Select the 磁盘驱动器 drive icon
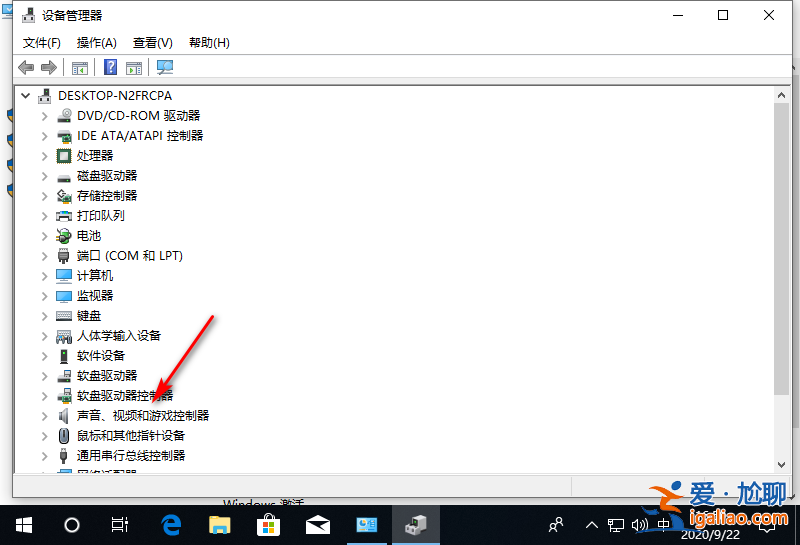 [64, 178]
